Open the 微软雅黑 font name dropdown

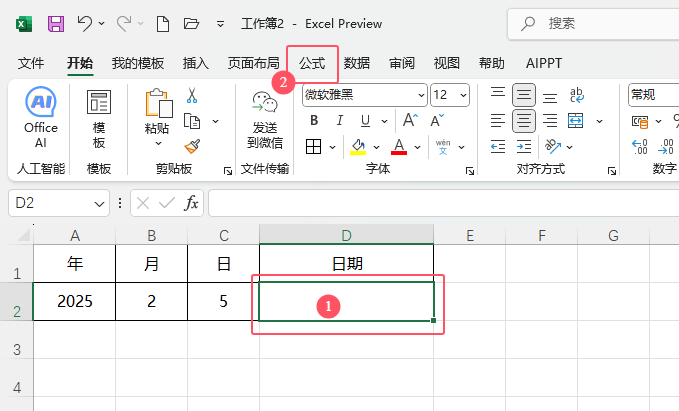pos(421,95)
